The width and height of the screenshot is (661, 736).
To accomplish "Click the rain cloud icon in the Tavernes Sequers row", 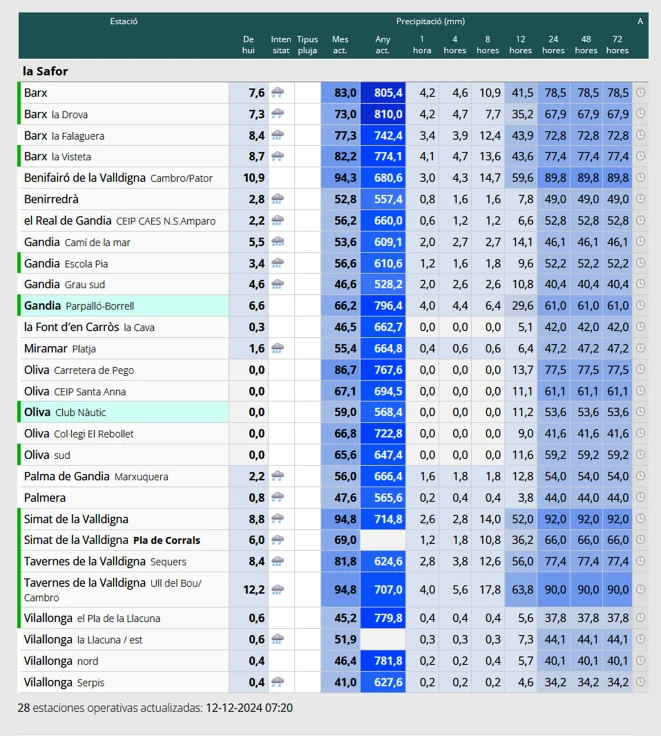I will (278, 561).
